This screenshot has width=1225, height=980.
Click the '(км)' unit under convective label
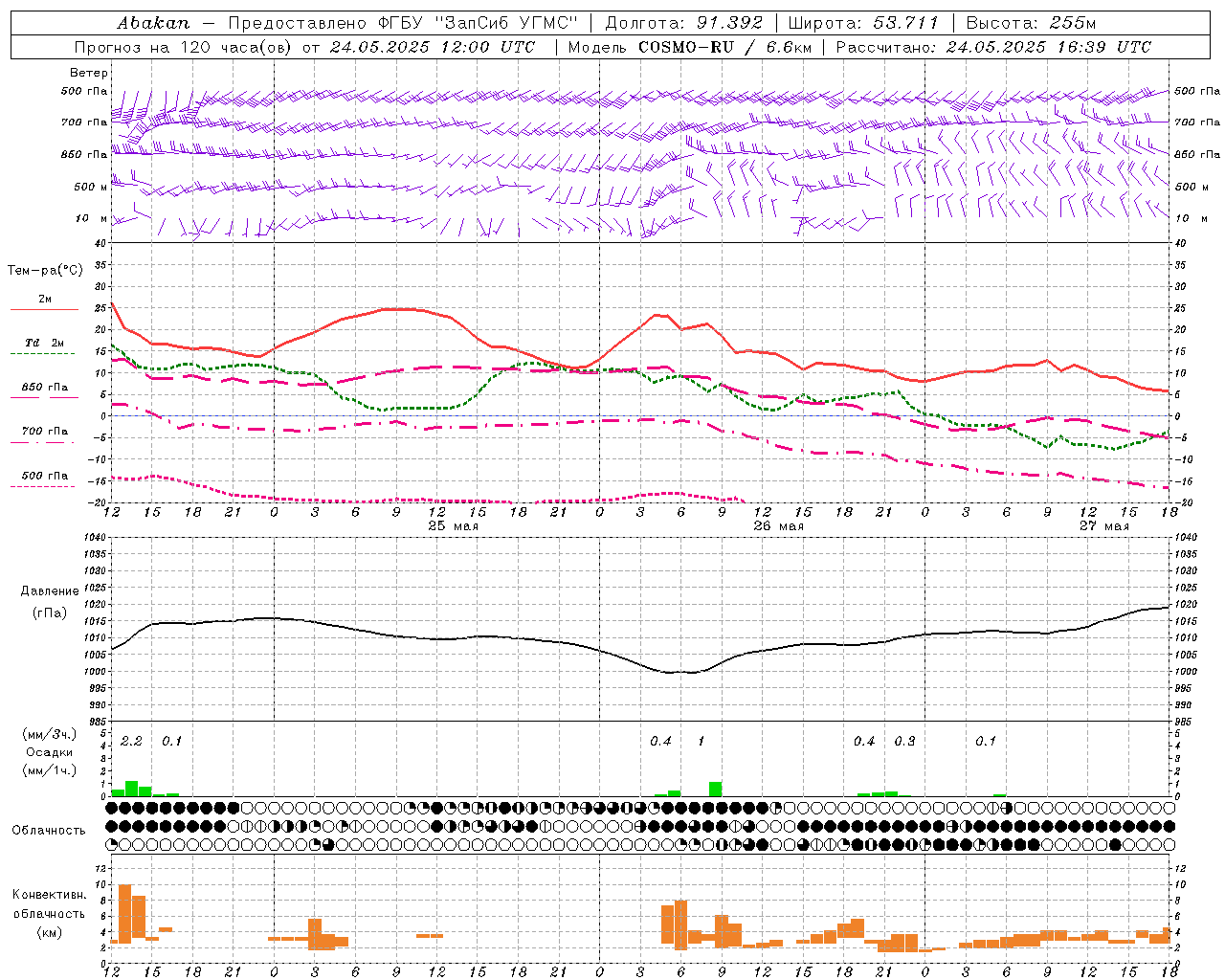(x=49, y=932)
